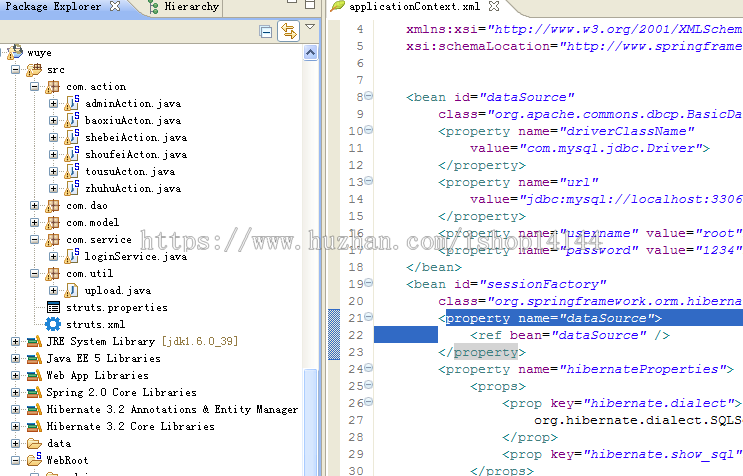Click Package Explorer scrollbar up arrow
The width and height of the screenshot is (743, 476).
tap(310, 52)
